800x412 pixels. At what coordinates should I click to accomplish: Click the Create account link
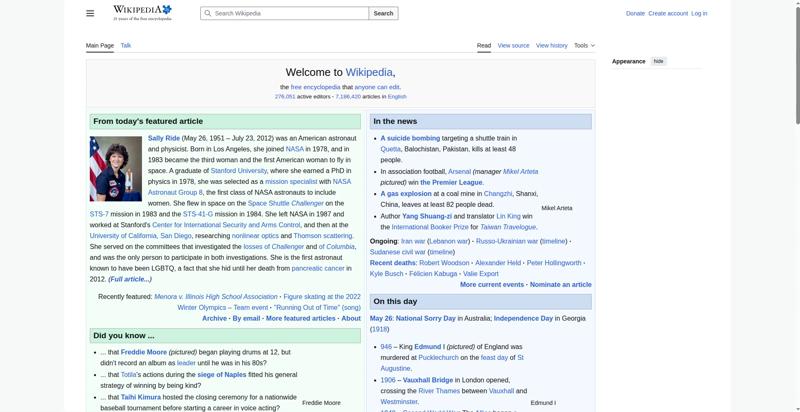click(668, 13)
